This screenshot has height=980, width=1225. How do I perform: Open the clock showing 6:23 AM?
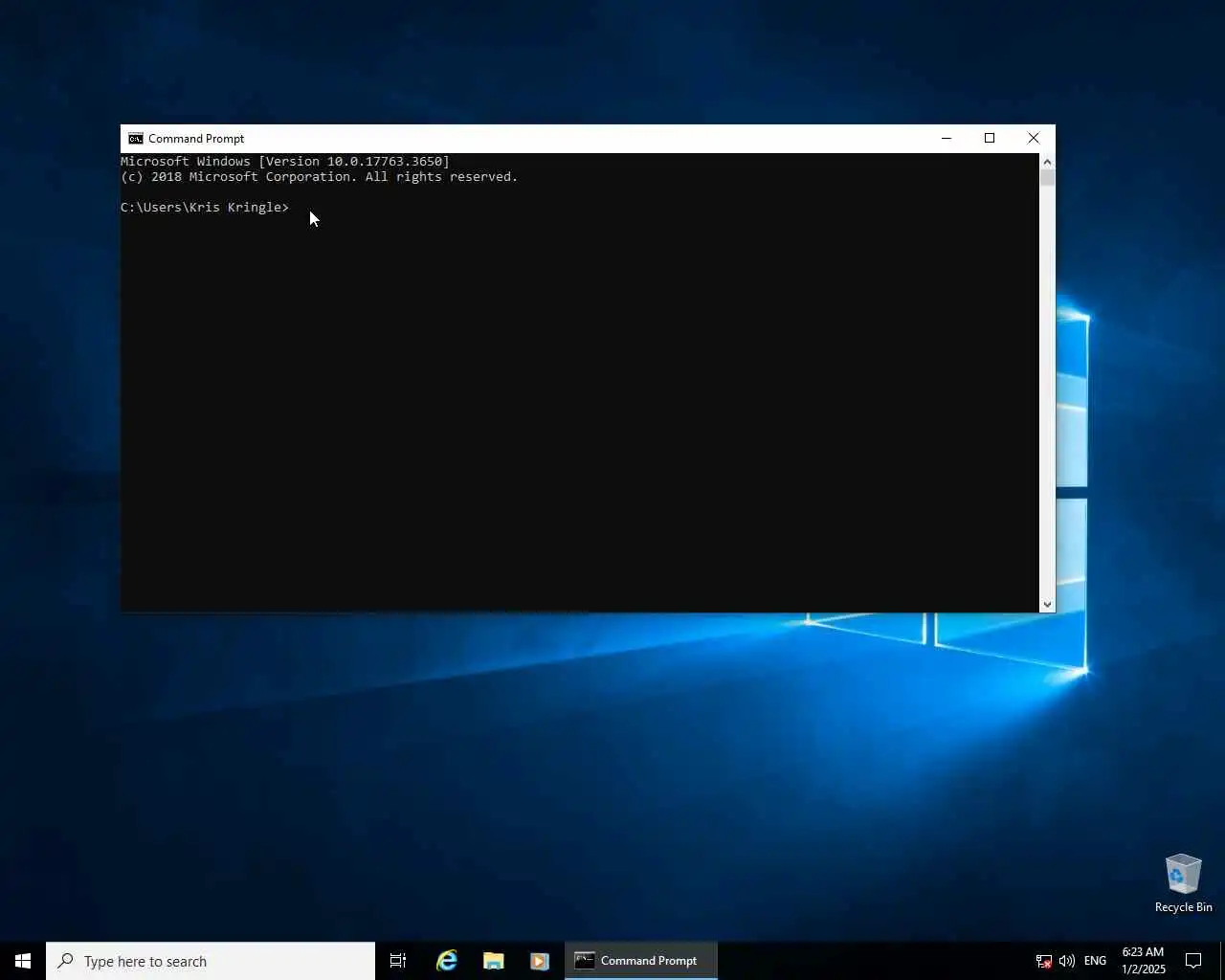[1144, 961]
